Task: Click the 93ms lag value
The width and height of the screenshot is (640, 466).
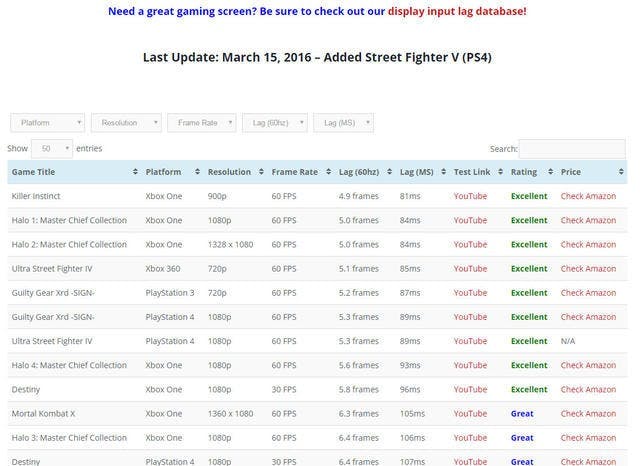Action: (x=410, y=365)
